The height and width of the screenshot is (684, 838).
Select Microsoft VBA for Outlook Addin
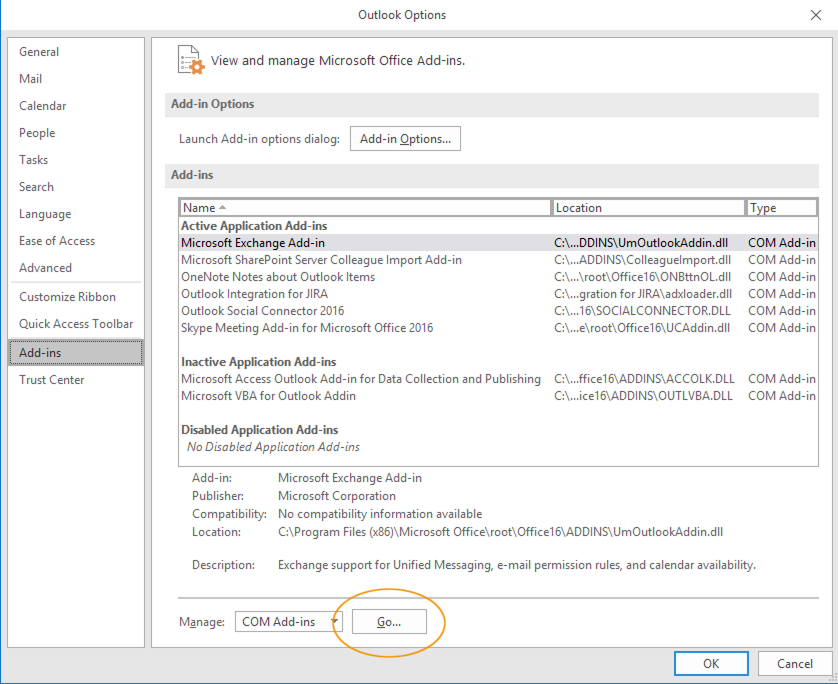268,396
